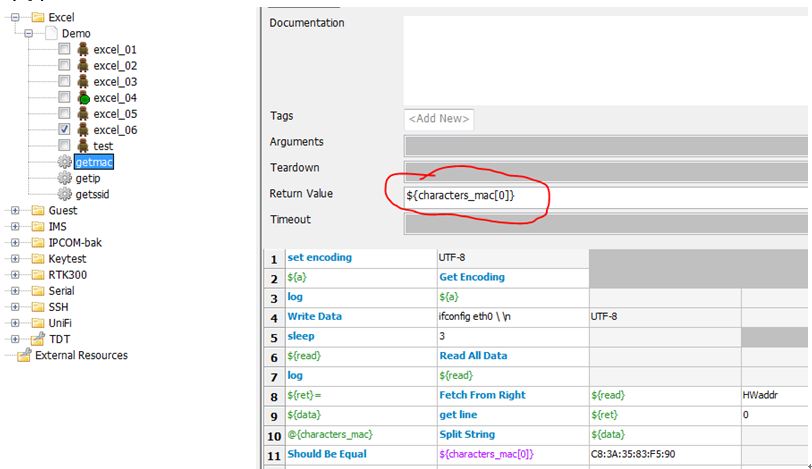Click the 'Read All Data' cell
This screenshot has width=812, height=469.
(x=513, y=356)
